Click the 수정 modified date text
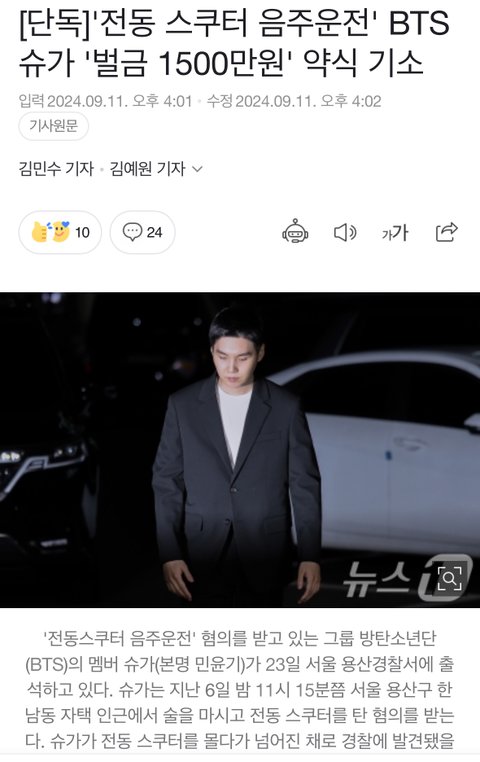 point(294,101)
